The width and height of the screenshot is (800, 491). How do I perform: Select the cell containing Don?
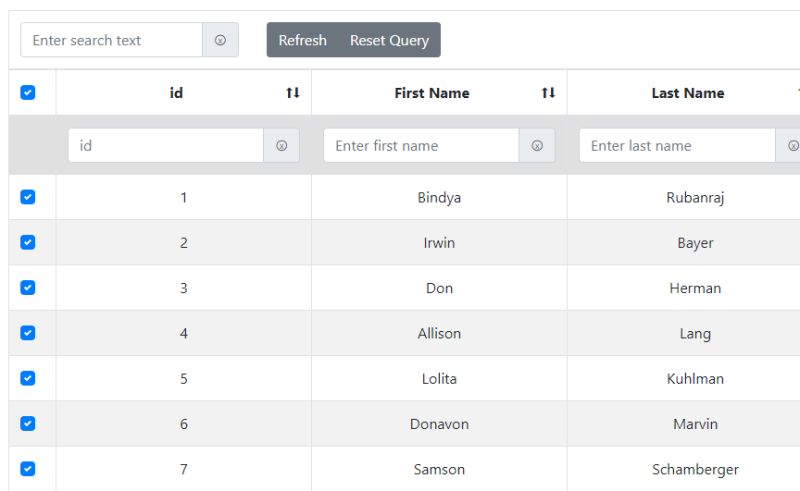(439, 288)
